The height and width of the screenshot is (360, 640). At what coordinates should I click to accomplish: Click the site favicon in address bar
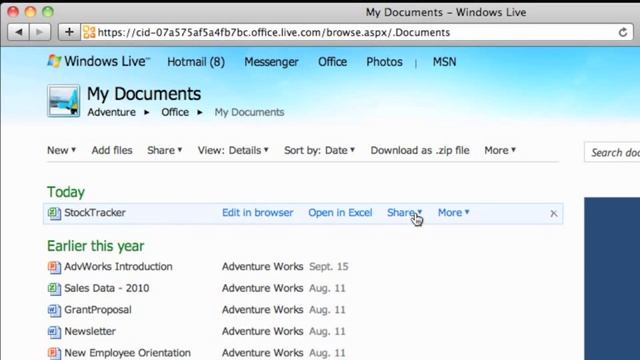pos(89,32)
